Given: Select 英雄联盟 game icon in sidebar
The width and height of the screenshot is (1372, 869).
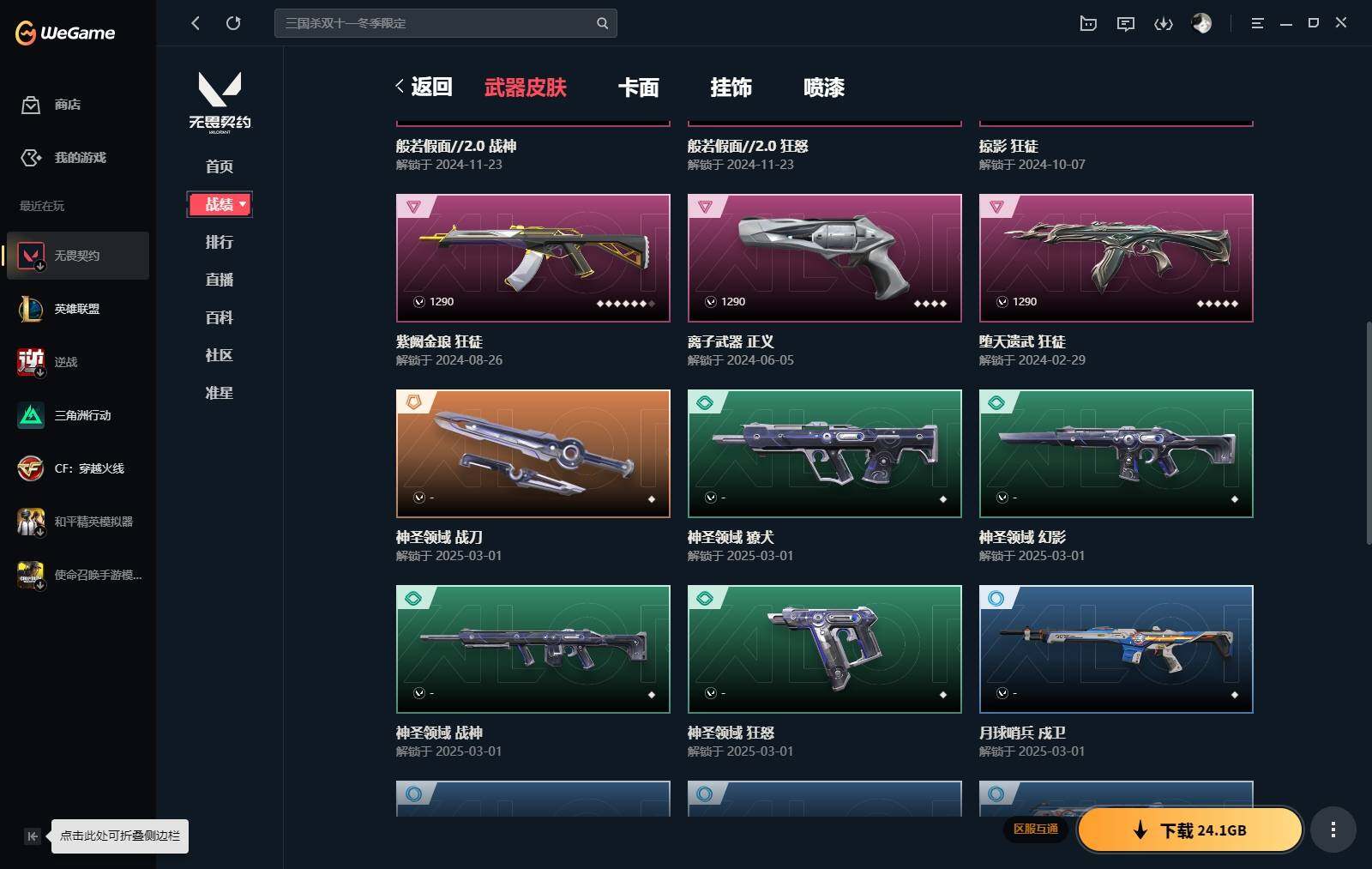Looking at the screenshot, I should tap(31, 309).
